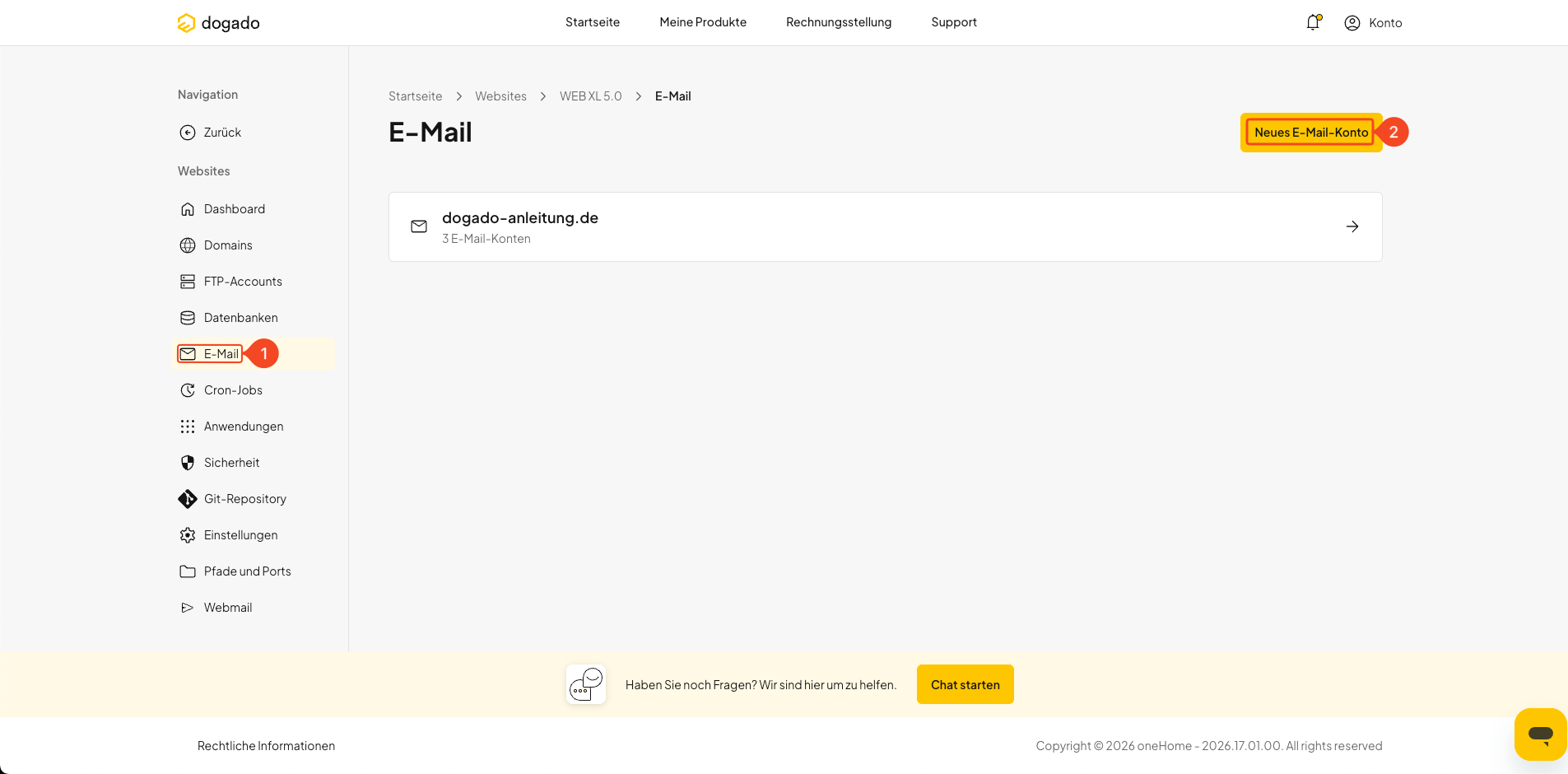Click Websites in the breadcrumb
The width and height of the screenshot is (1568, 774).
[x=500, y=96]
